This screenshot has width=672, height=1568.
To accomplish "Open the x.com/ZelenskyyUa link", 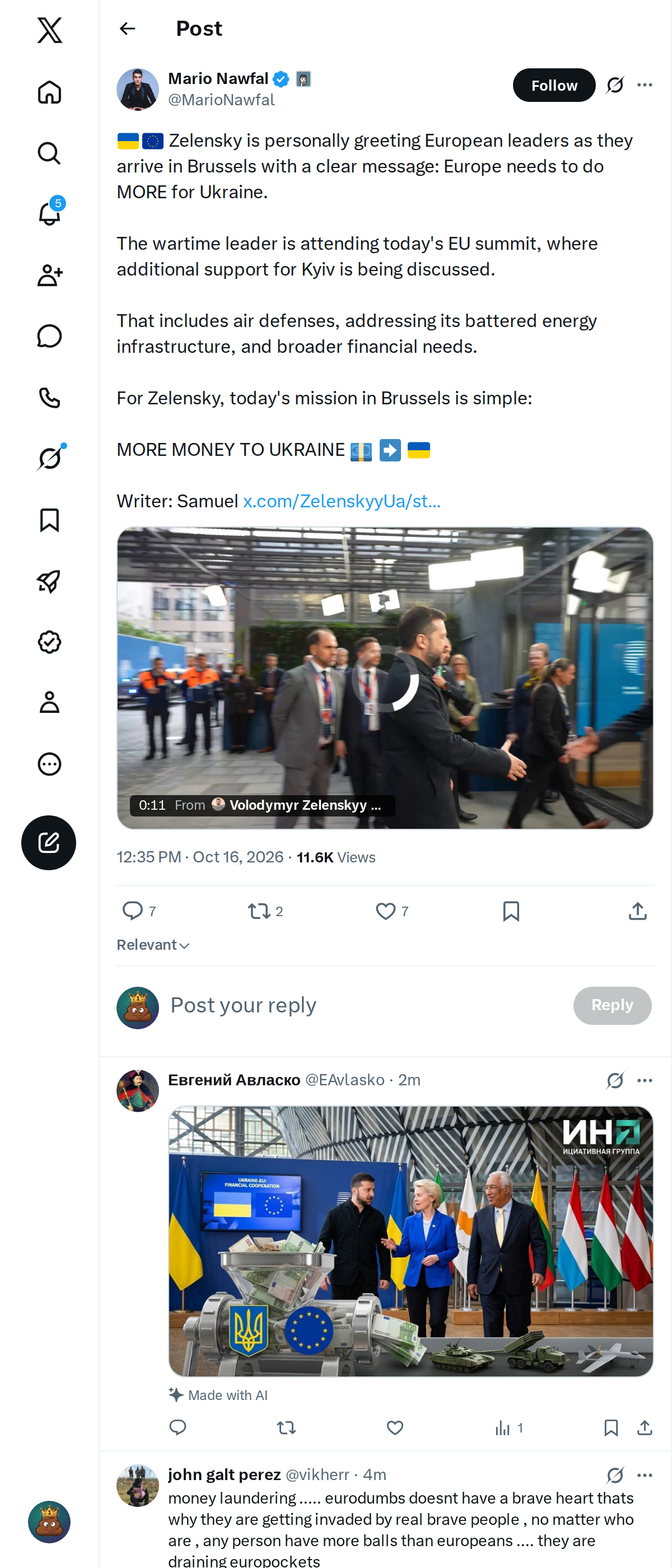I will pos(342,501).
